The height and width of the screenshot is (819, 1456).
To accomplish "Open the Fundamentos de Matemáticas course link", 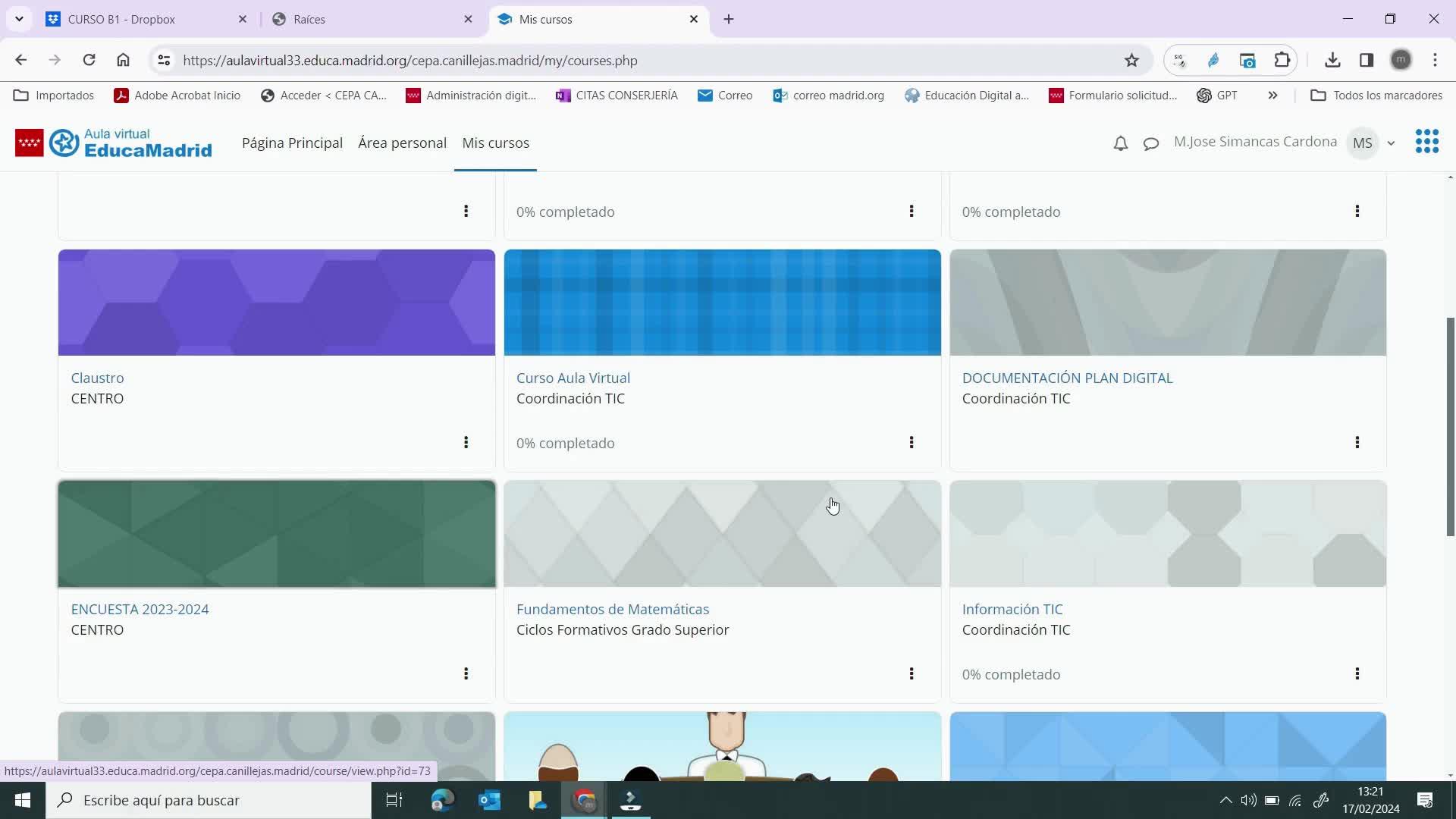I will click(x=612, y=609).
